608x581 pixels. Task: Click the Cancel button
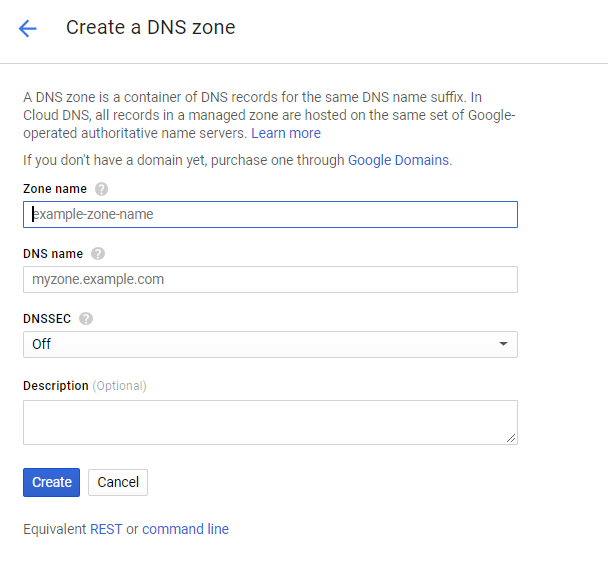pos(118,482)
